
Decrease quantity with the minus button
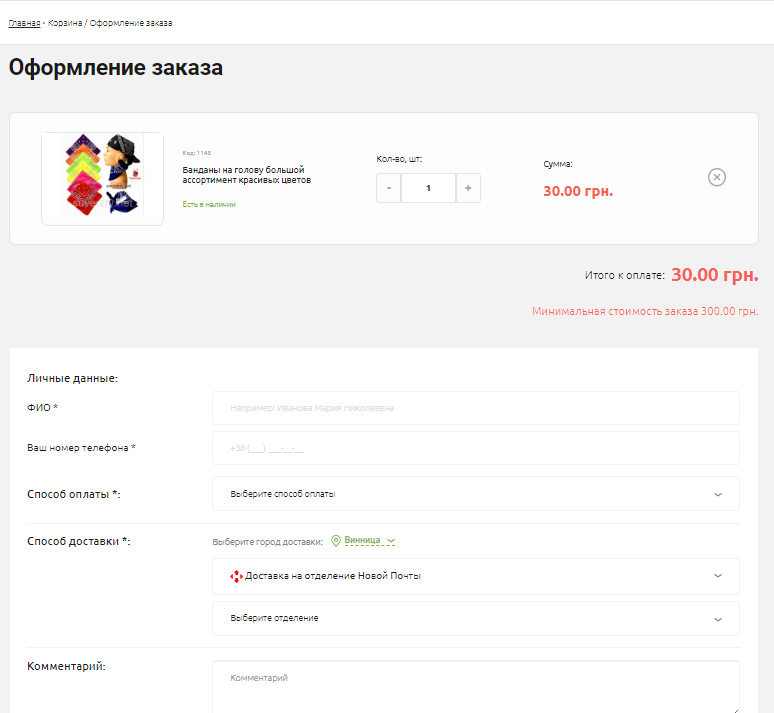click(x=389, y=188)
